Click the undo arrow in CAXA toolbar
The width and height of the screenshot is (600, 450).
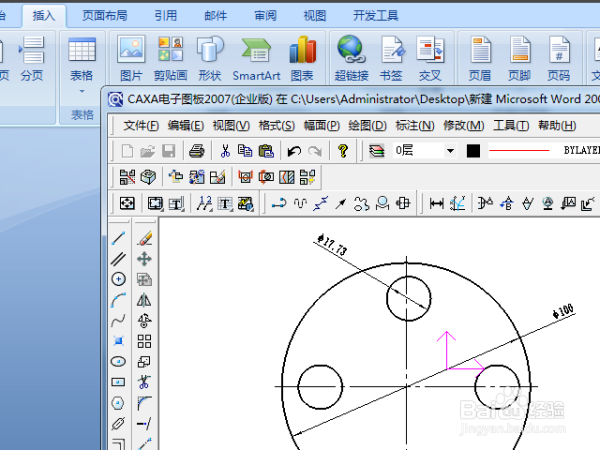tap(294, 151)
